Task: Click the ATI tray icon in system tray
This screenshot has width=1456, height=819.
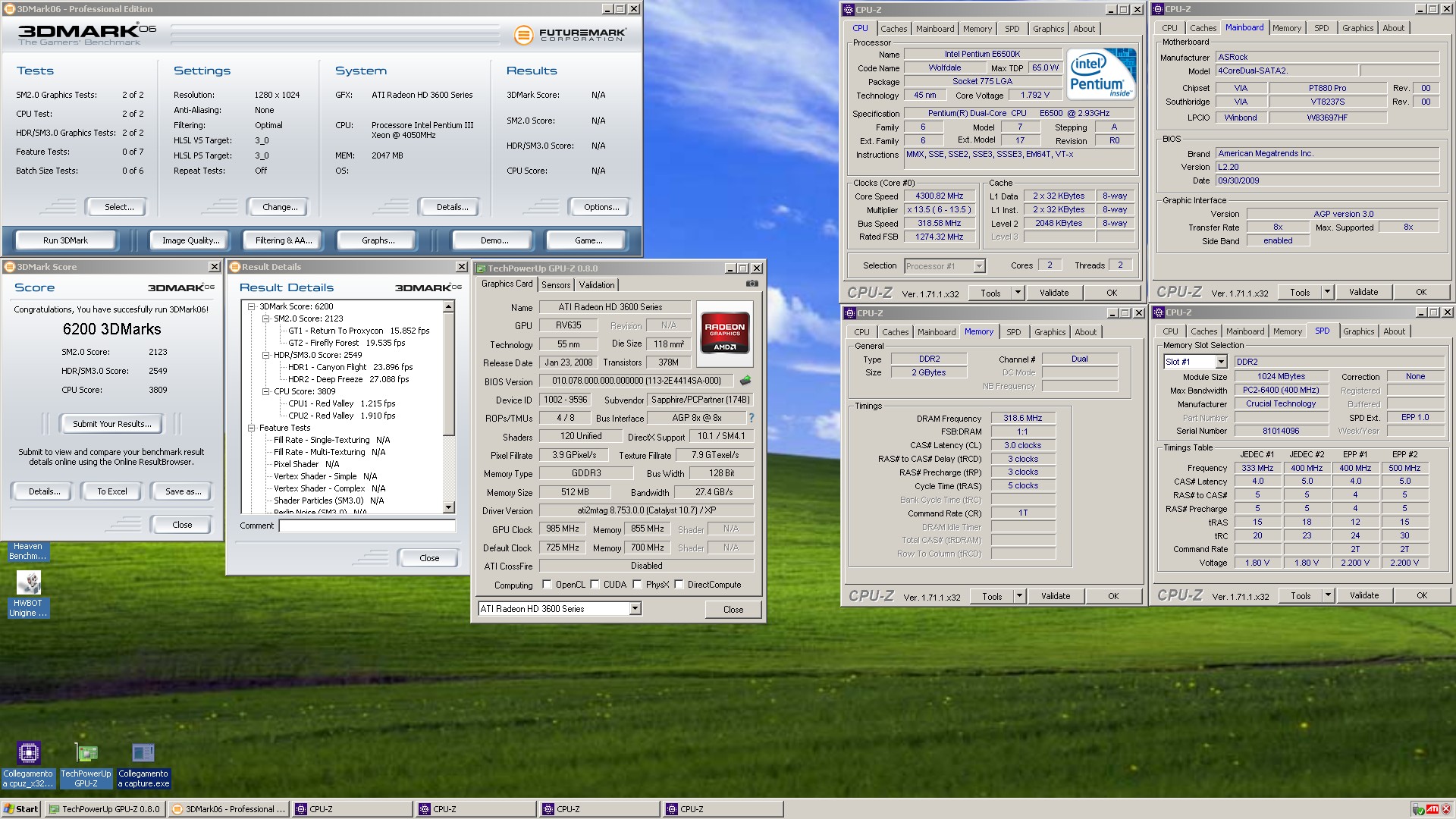Action: (x=1432, y=809)
